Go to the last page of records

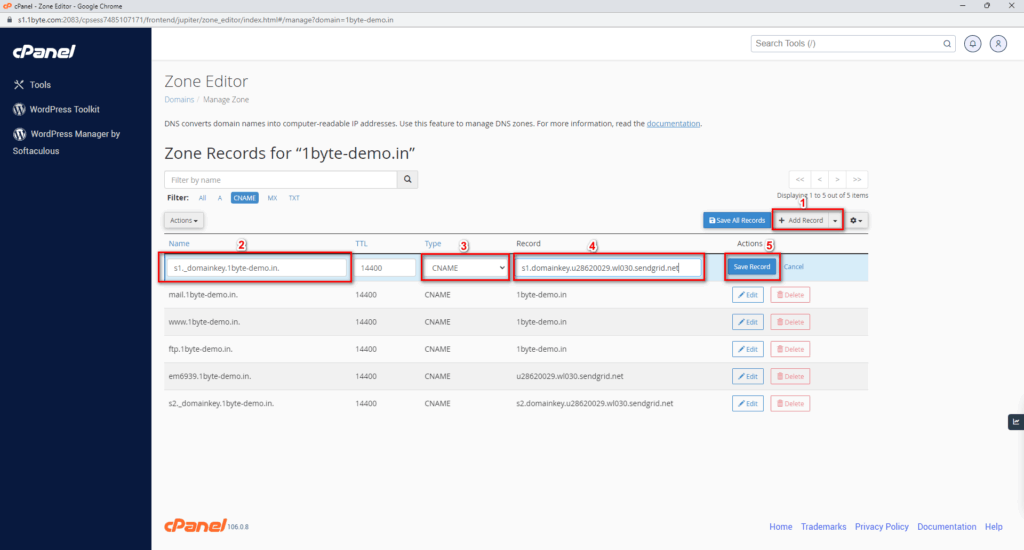click(x=857, y=180)
